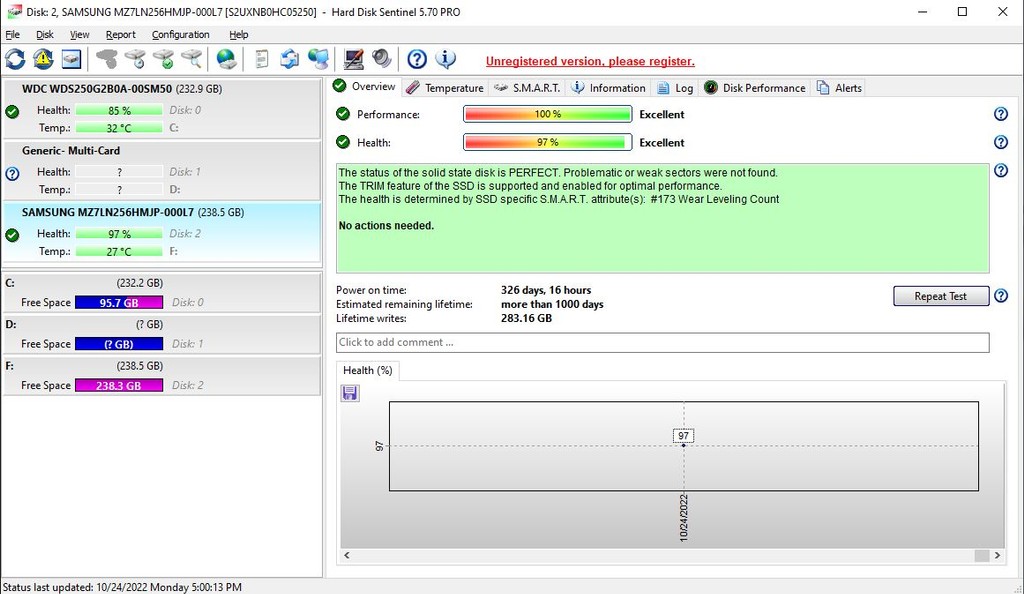Click the graph scrollbar left arrow

pyautogui.click(x=347, y=555)
